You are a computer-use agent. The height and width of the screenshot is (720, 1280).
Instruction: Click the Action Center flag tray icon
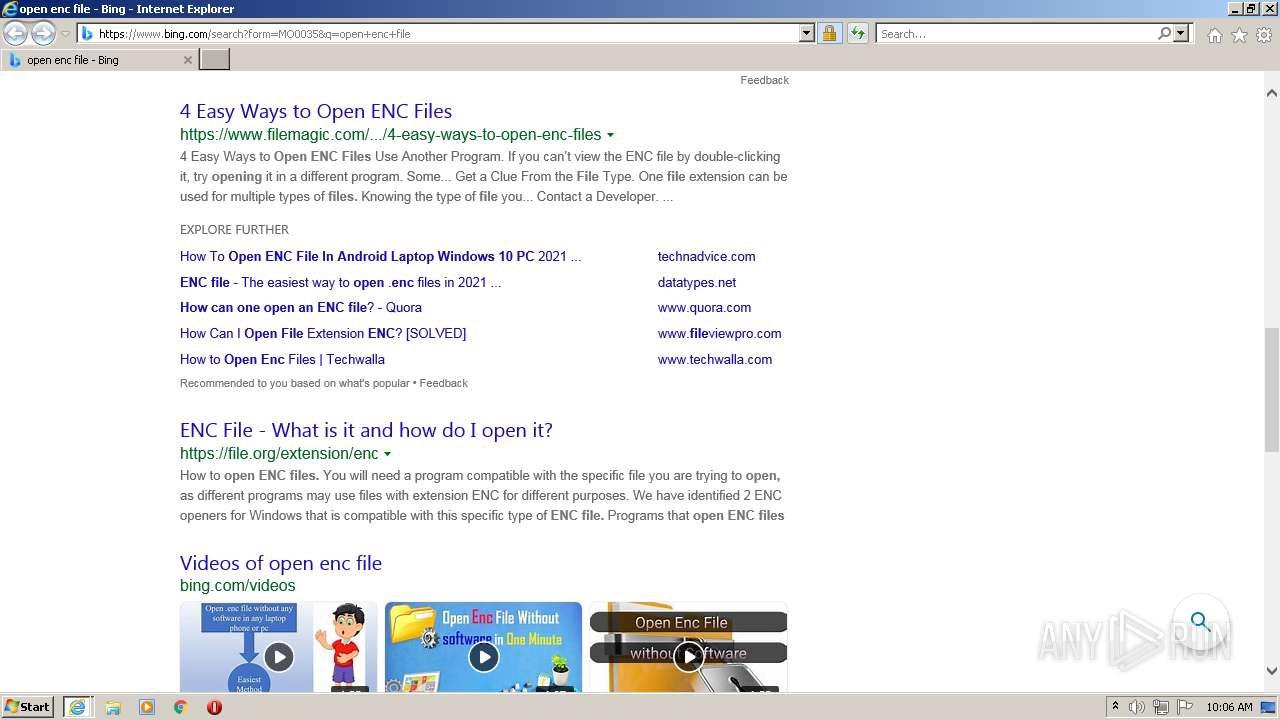(x=1185, y=707)
